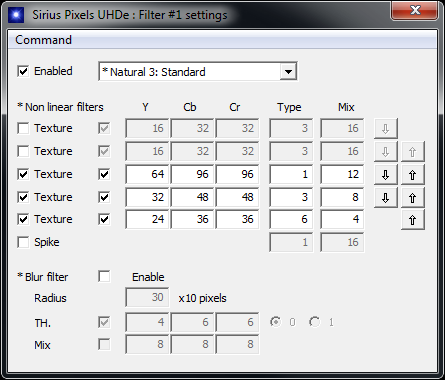
Task: Click the "Cr" column header
Action: pyautogui.click(x=234, y=107)
